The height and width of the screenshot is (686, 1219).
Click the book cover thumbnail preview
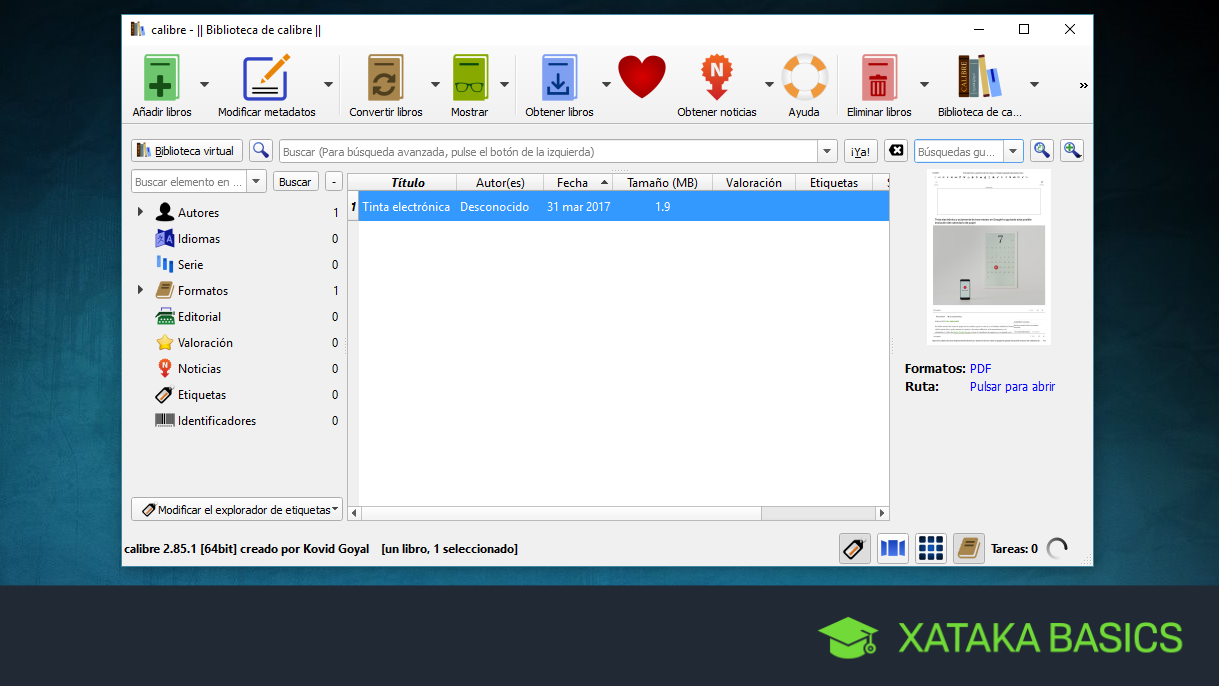tap(989, 256)
